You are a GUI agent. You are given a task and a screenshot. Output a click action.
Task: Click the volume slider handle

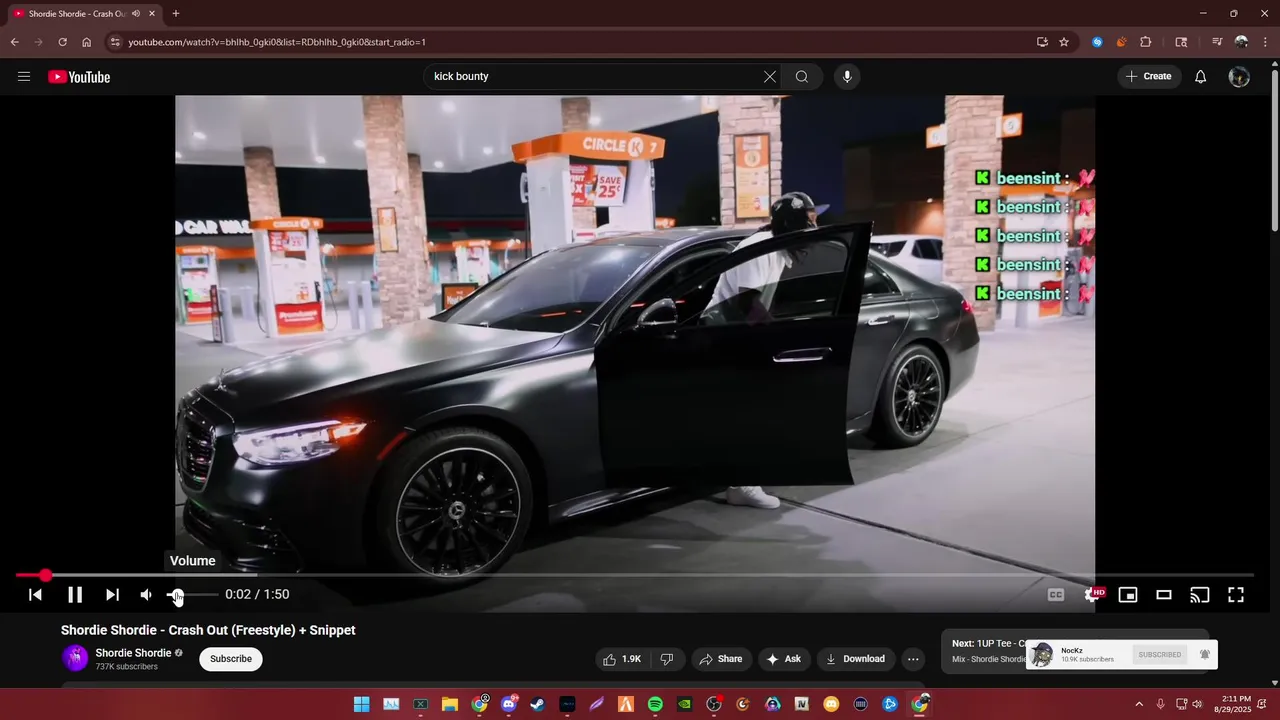click(x=177, y=595)
